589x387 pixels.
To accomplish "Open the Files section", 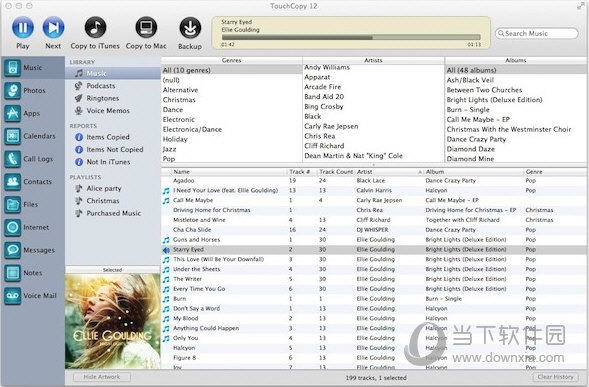I will tap(33, 204).
